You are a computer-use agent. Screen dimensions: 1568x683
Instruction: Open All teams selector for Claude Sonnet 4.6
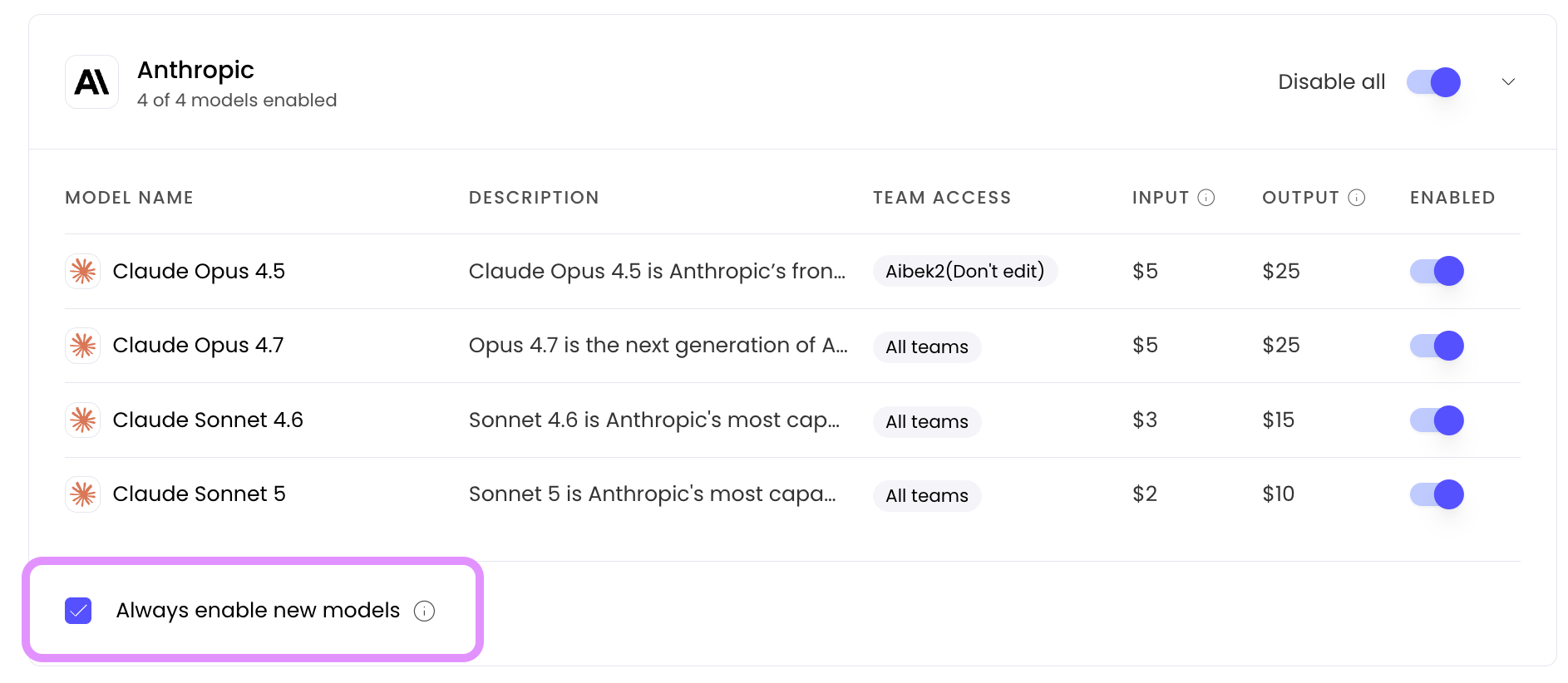(927, 421)
